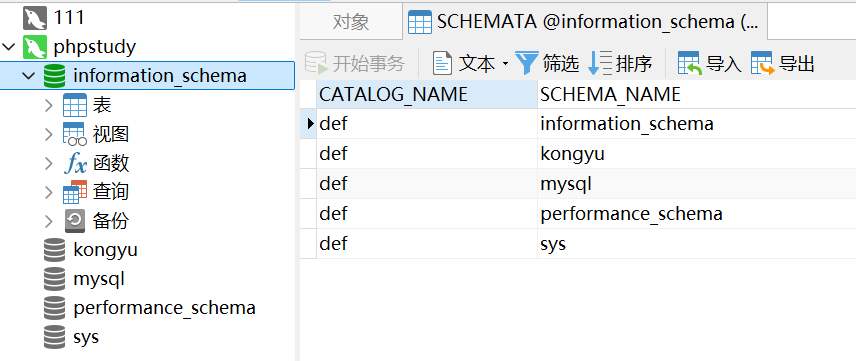Collapse the phpstudy connection node
The width and height of the screenshot is (856, 361).
(9, 47)
